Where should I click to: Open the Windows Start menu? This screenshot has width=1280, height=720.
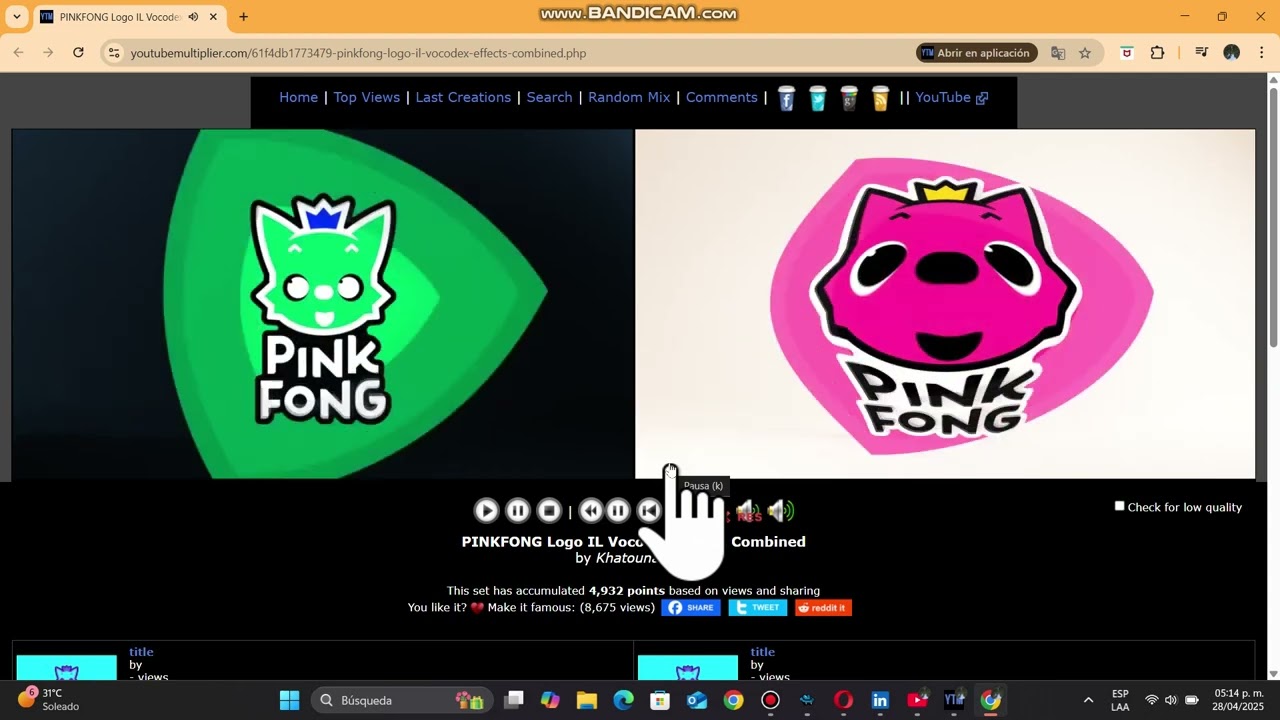click(x=289, y=700)
